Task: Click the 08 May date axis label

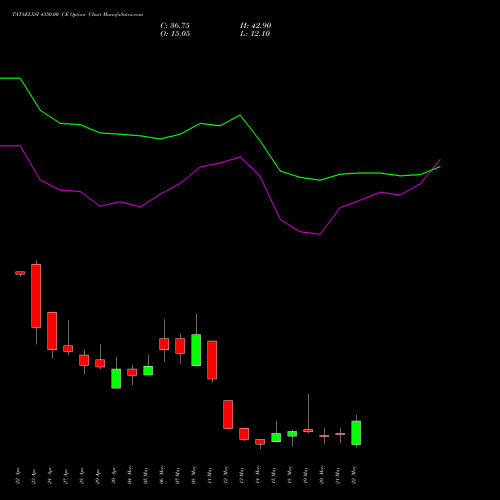Action: pos(194,475)
